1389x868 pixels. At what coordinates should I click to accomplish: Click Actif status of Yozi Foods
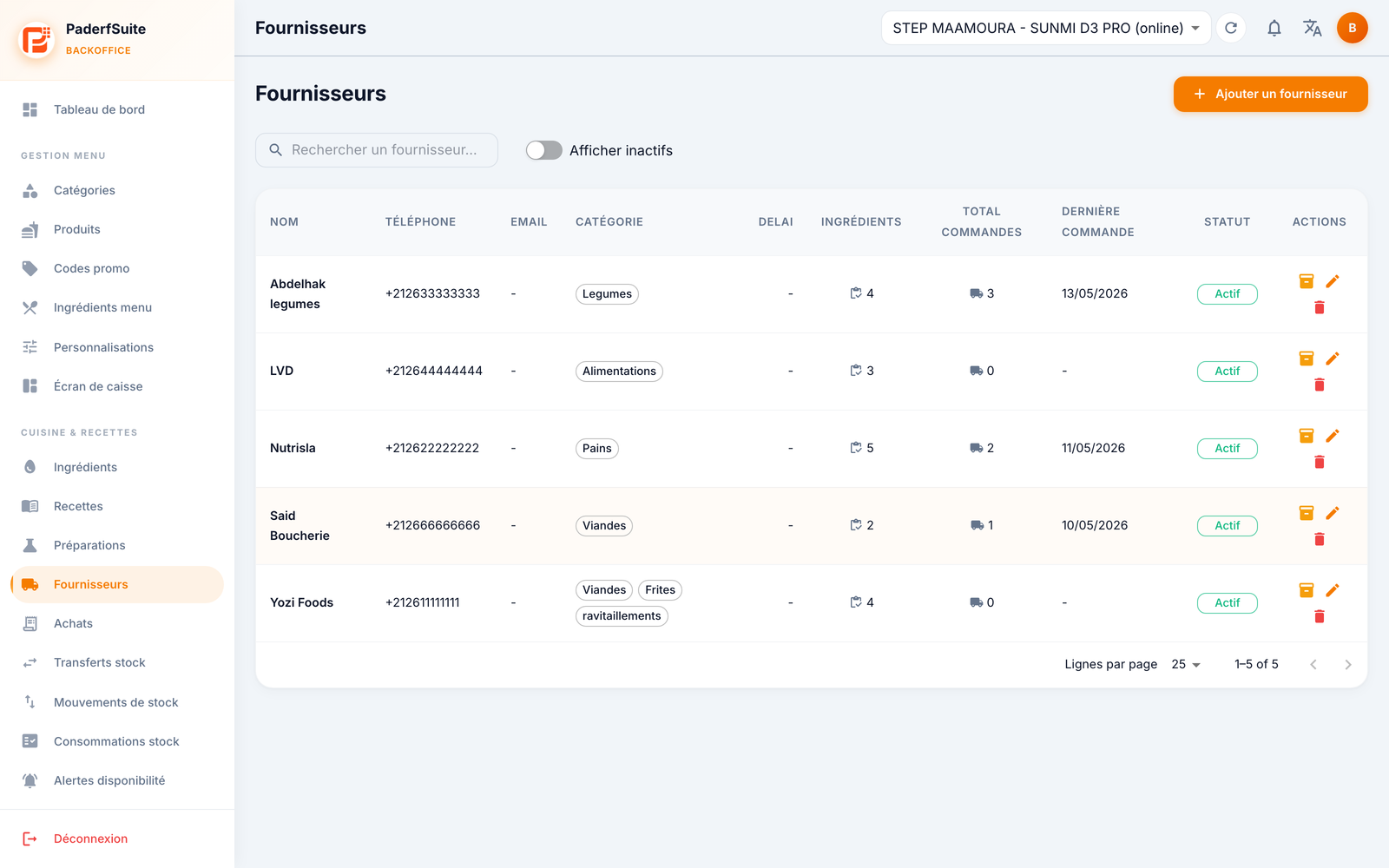click(x=1228, y=603)
